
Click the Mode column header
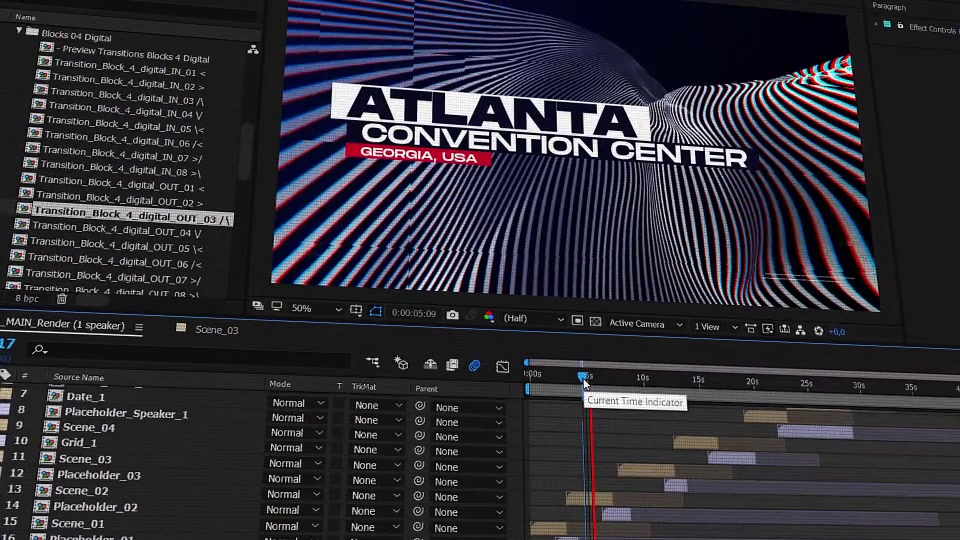click(280, 384)
